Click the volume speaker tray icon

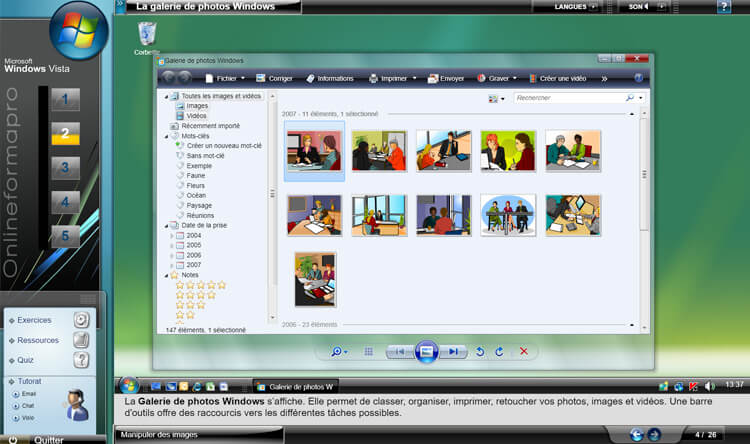(x=710, y=386)
